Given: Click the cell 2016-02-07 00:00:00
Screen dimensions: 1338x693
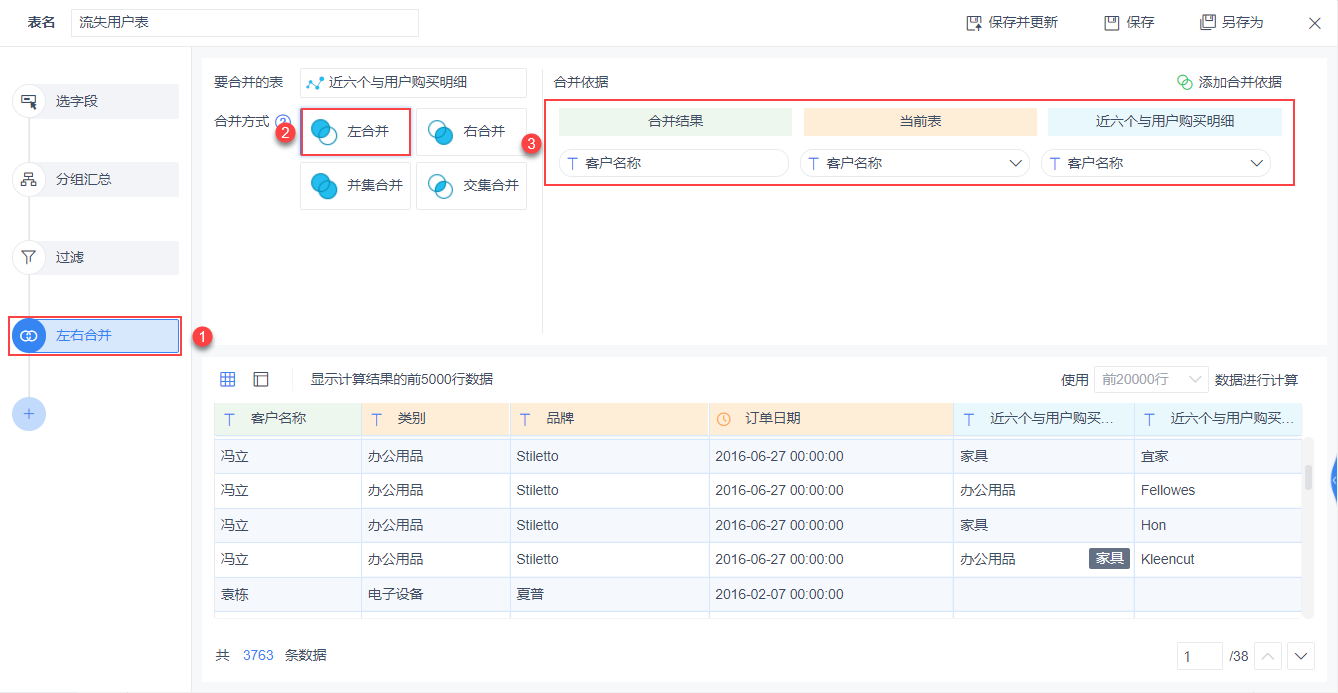Looking at the screenshot, I should coord(832,594).
